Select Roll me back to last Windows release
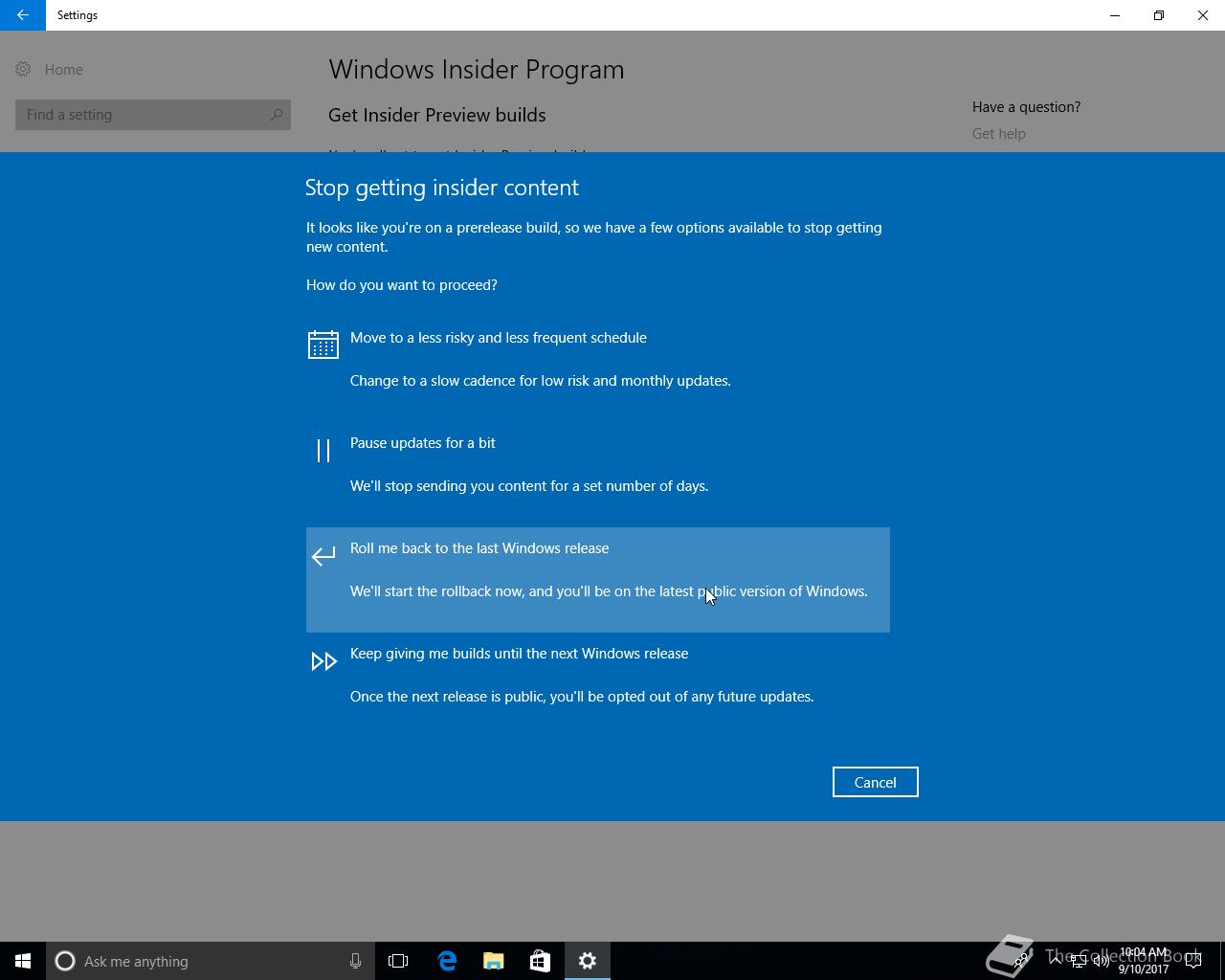Viewport: 1225px width, 980px height. click(x=598, y=580)
